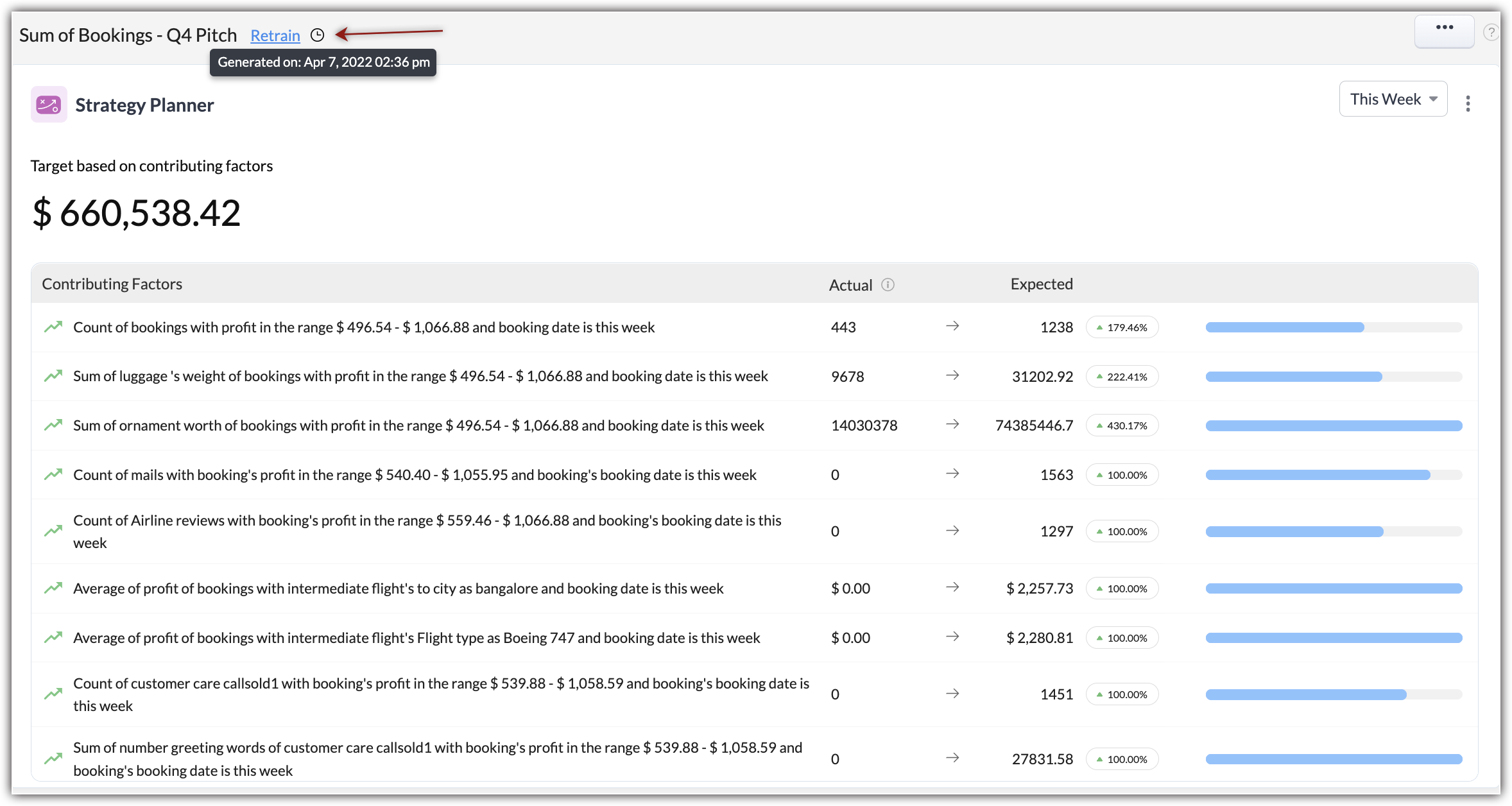Click trend icon for Count of bookings row
The height and width of the screenshot is (806, 1512).
coord(53,327)
